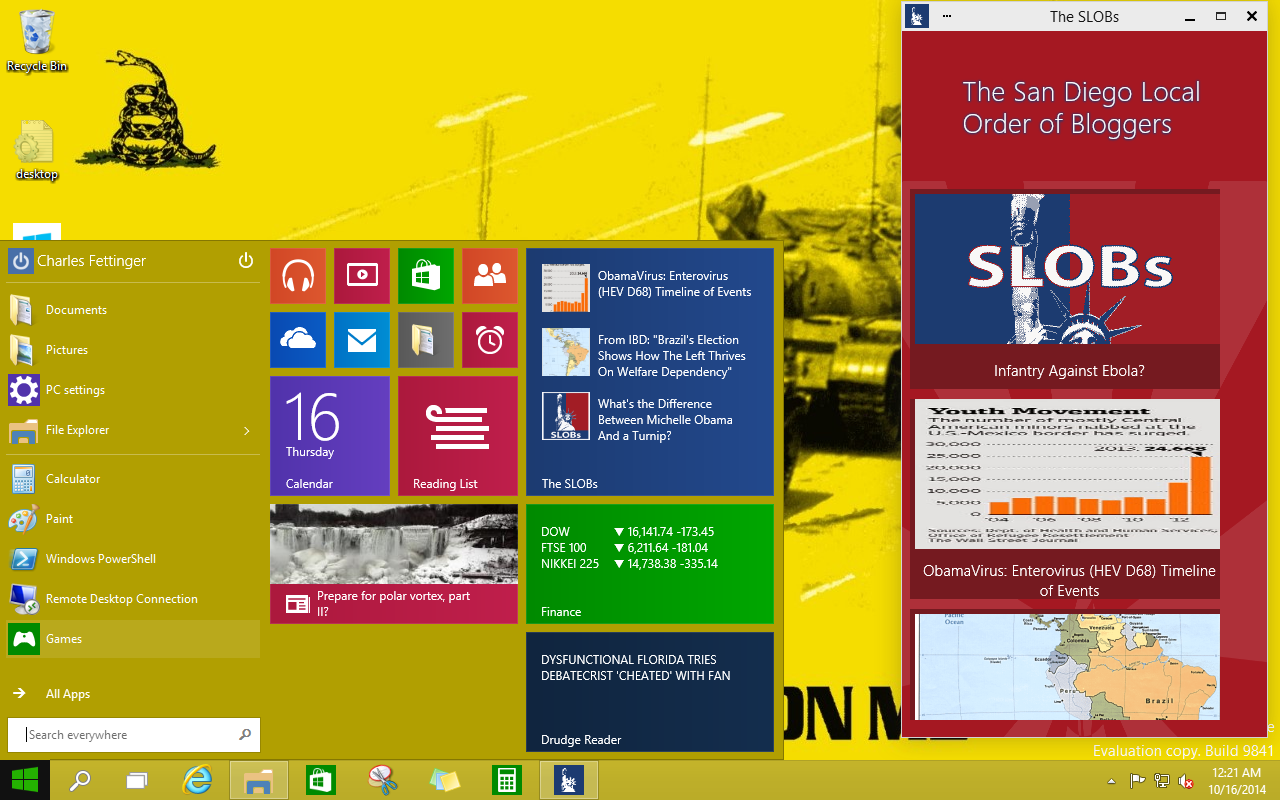The image size is (1280, 800).
Task: Click the Search everywhere text field
Action: 134,735
